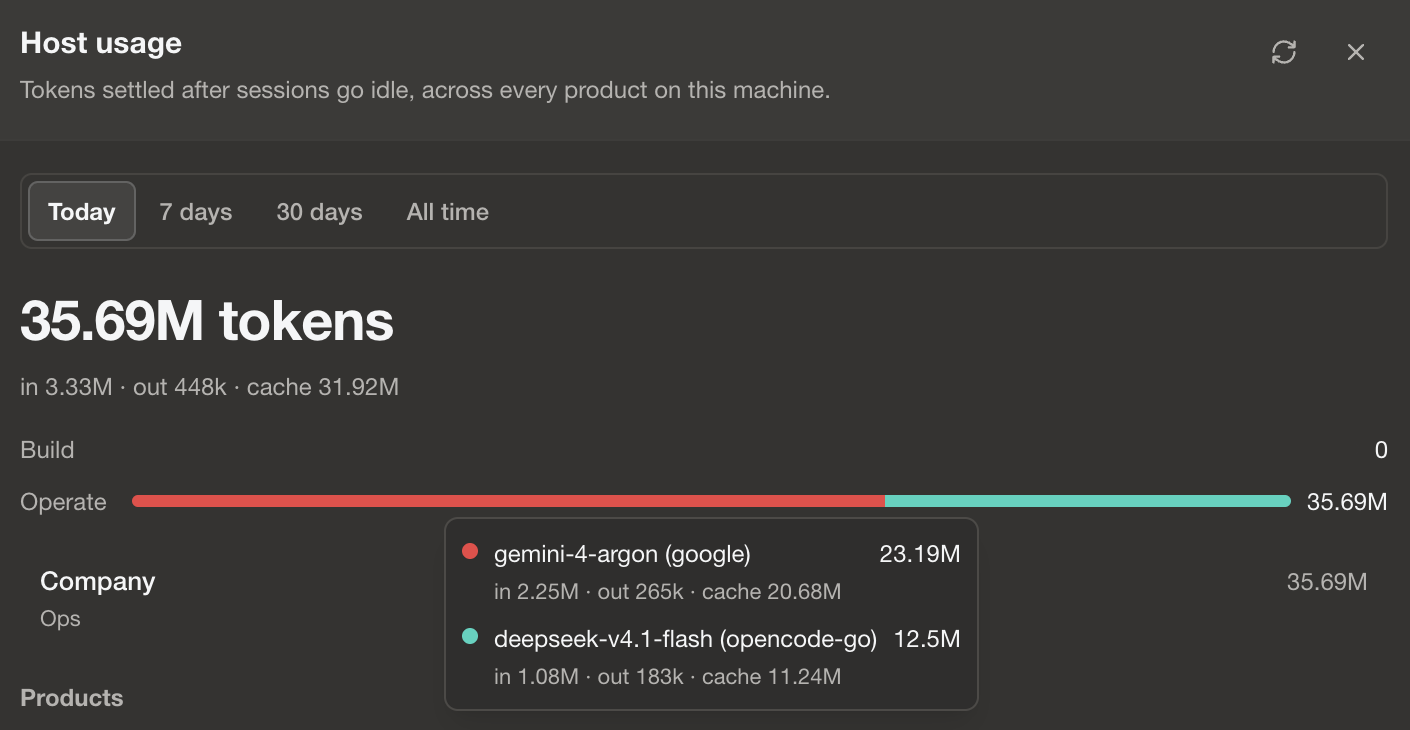The height and width of the screenshot is (730, 1410).
Task: Click the red dot beside gemini-4-argon
Action: [470, 552]
